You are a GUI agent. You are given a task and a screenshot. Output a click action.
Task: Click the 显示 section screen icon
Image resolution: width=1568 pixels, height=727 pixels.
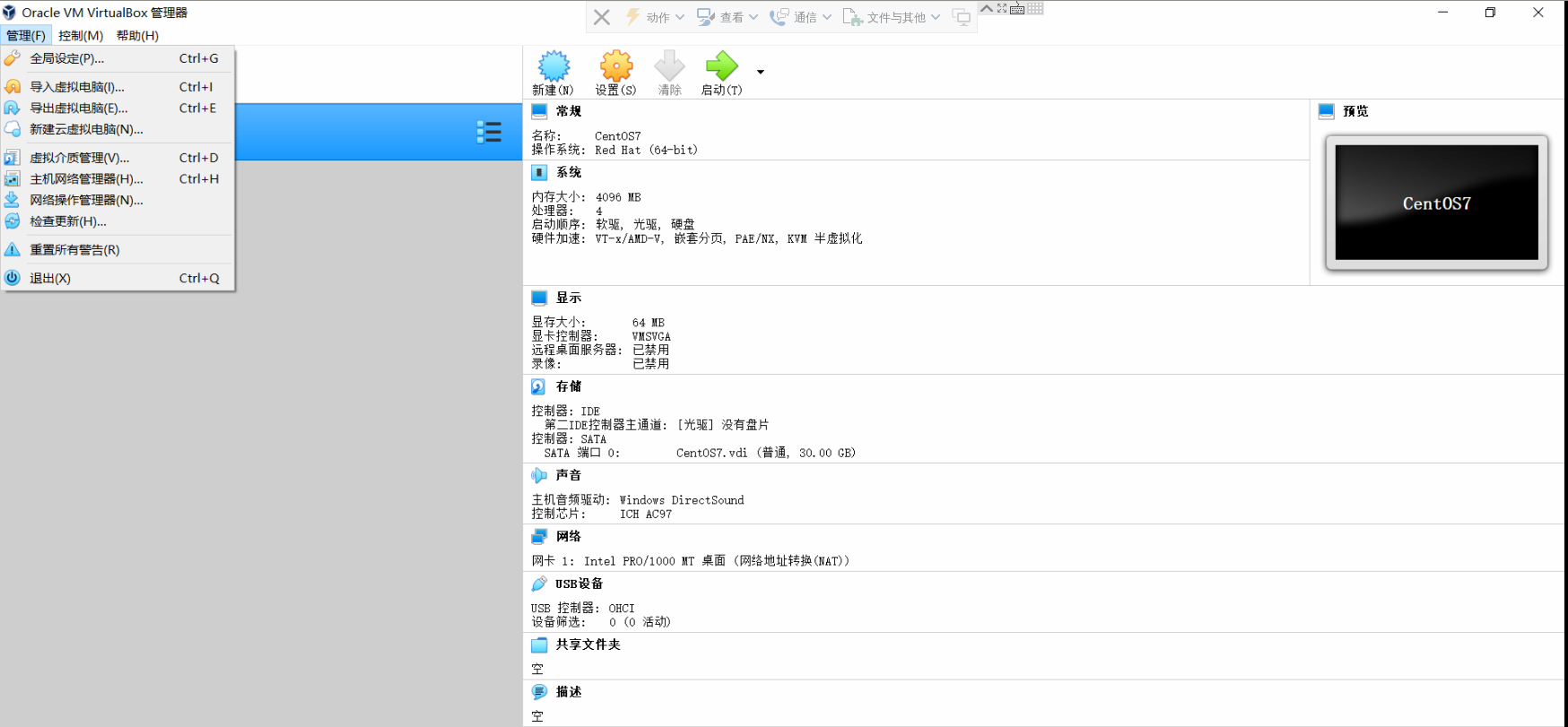539,298
